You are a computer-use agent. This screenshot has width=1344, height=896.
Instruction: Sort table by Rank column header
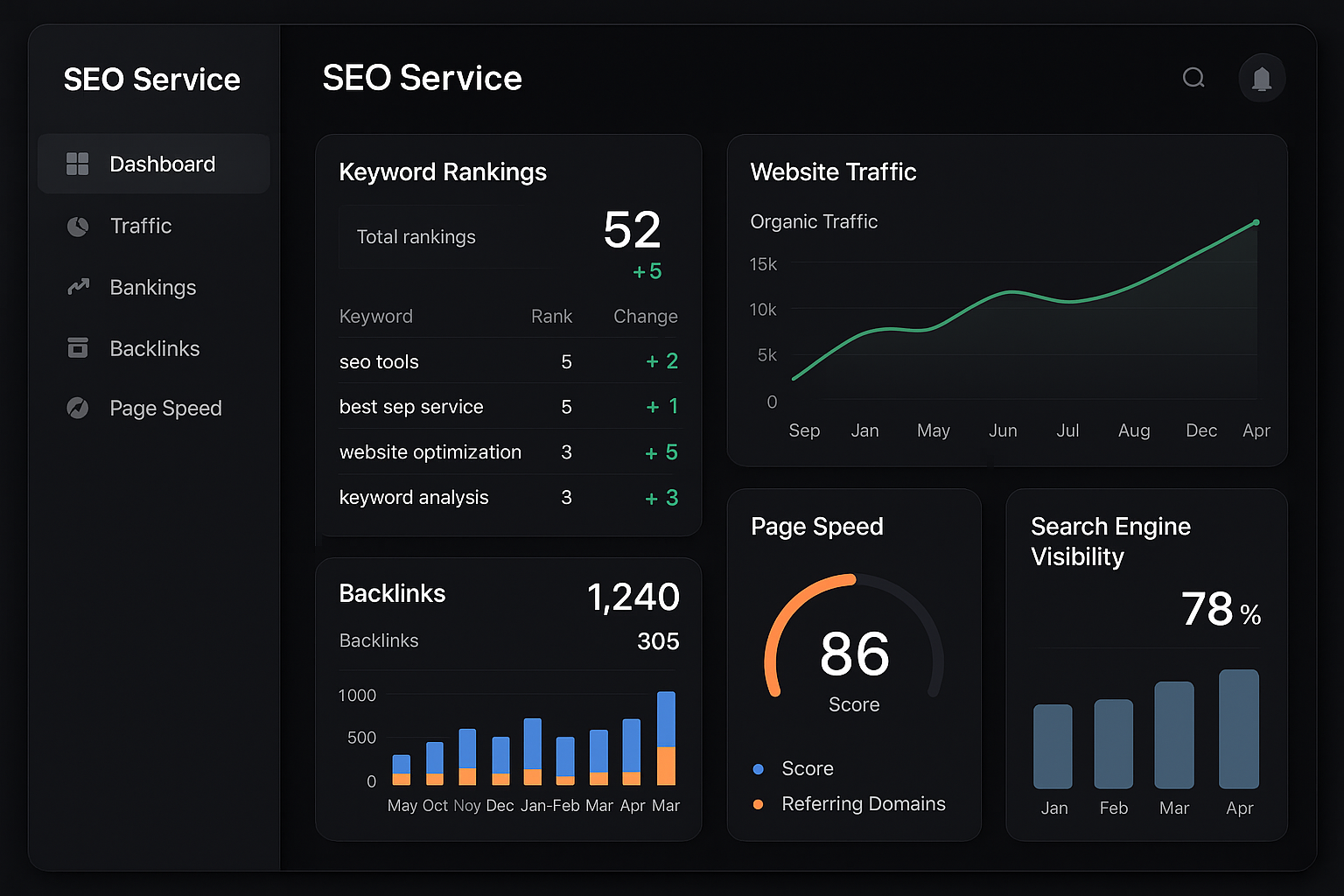[551, 317]
